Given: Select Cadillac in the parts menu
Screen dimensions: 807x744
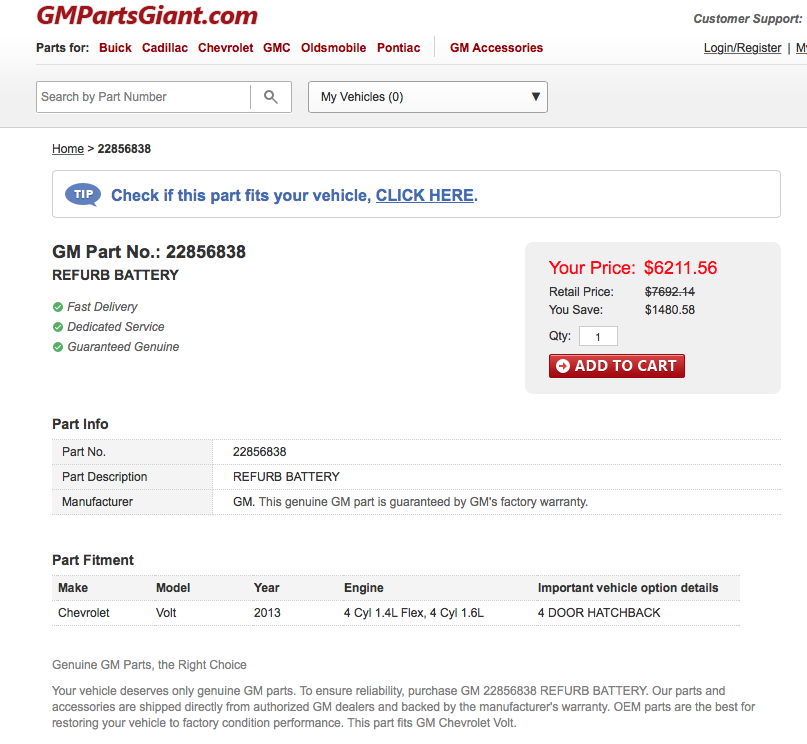Looking at the screenshot, I should coord(165,48).
